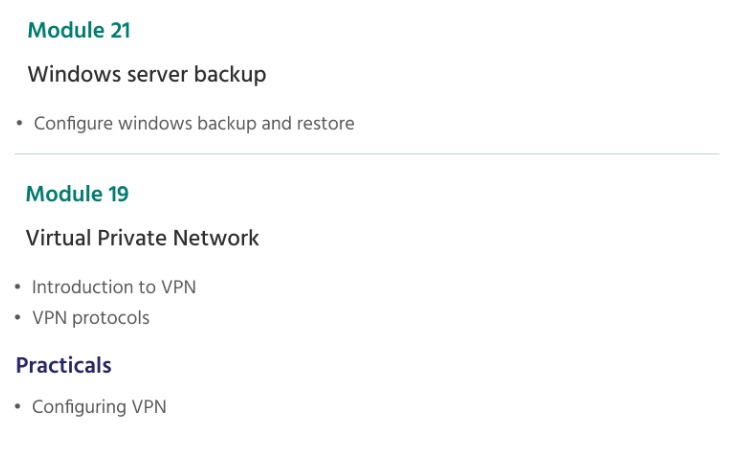Click the number 21 in module heading
The width and height of the screenshot is (729, 469).
(120, 31)
